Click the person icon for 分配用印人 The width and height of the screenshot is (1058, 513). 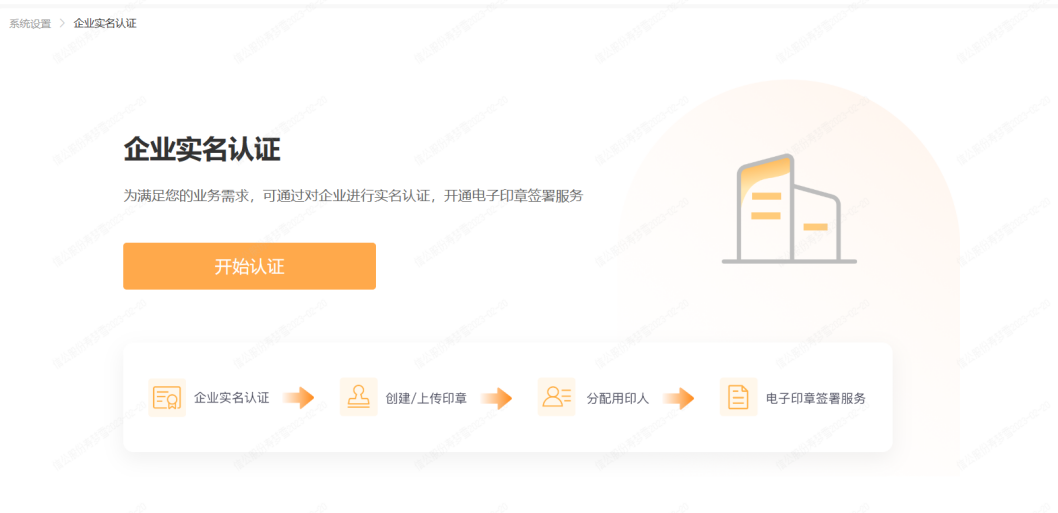[x=557, y=397]
